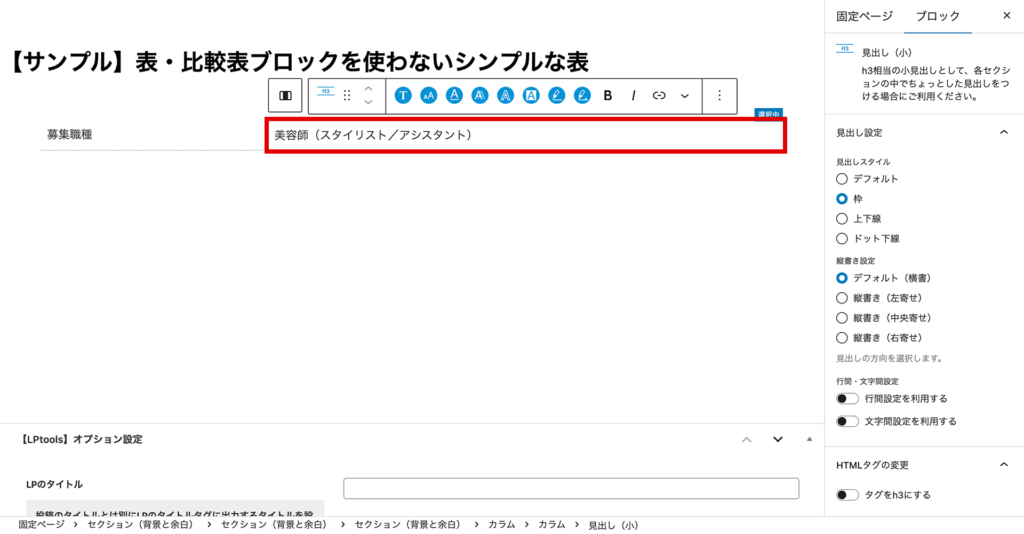Open more rich text options dropdown chevron
The height and width of the screenshot is (534, 1024).
tap(685, 96)
